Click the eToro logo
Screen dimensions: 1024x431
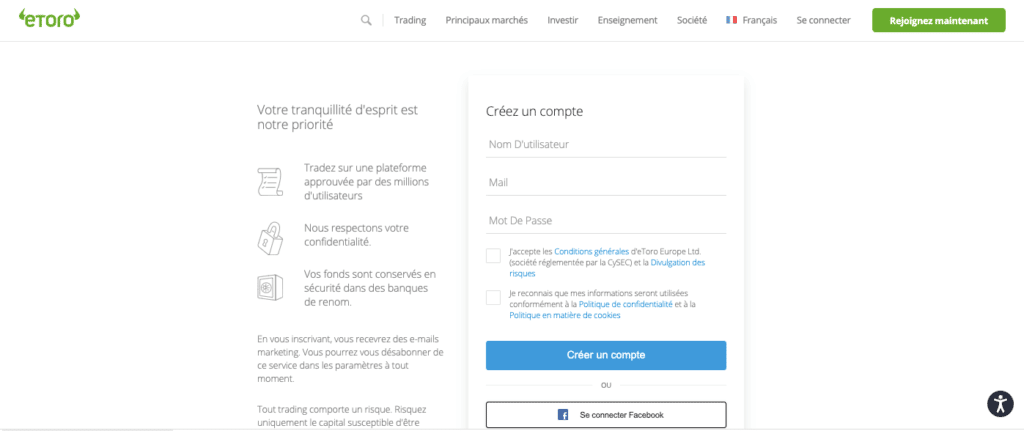coord(50,19)
